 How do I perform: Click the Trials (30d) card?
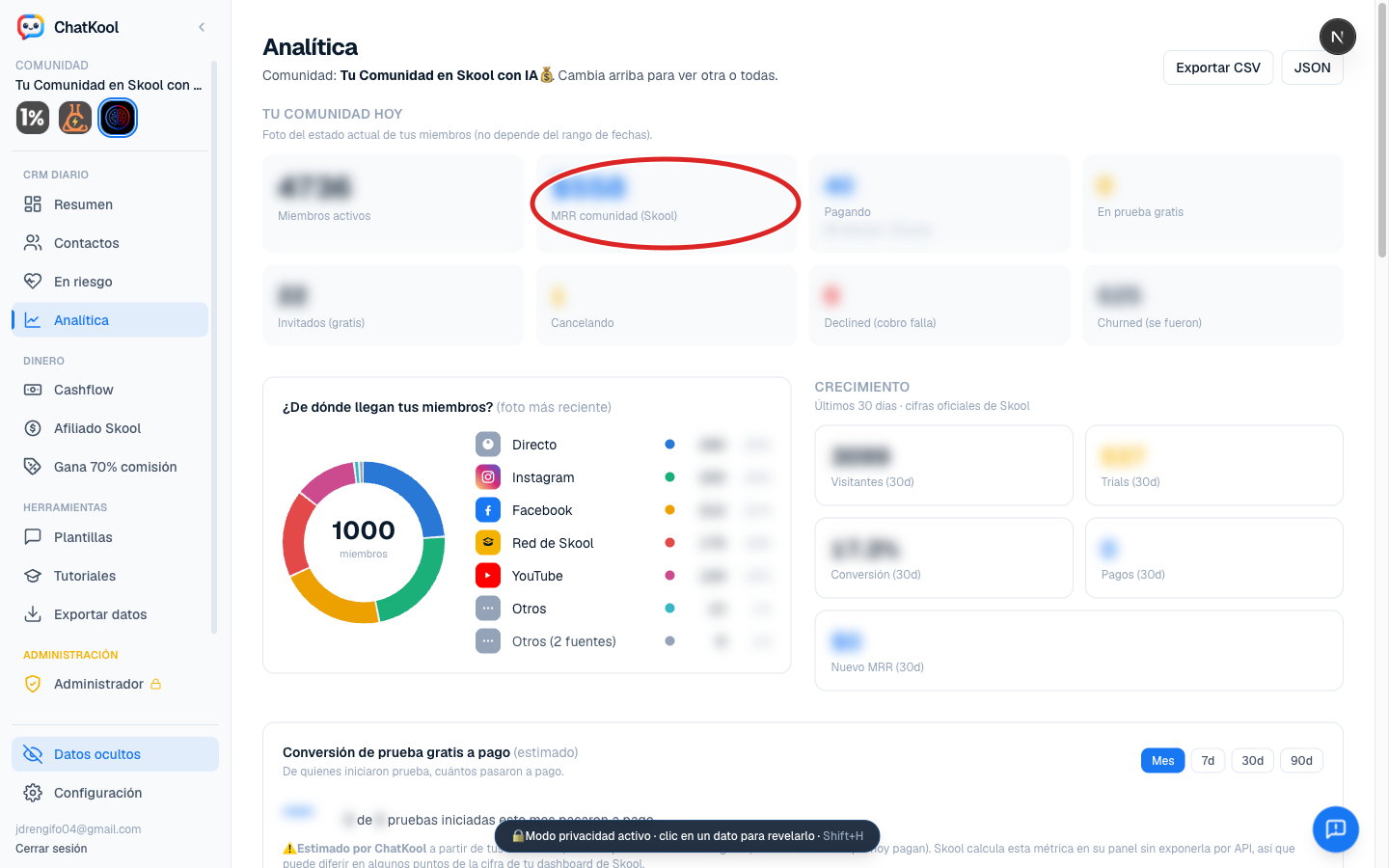[1214, 466]
